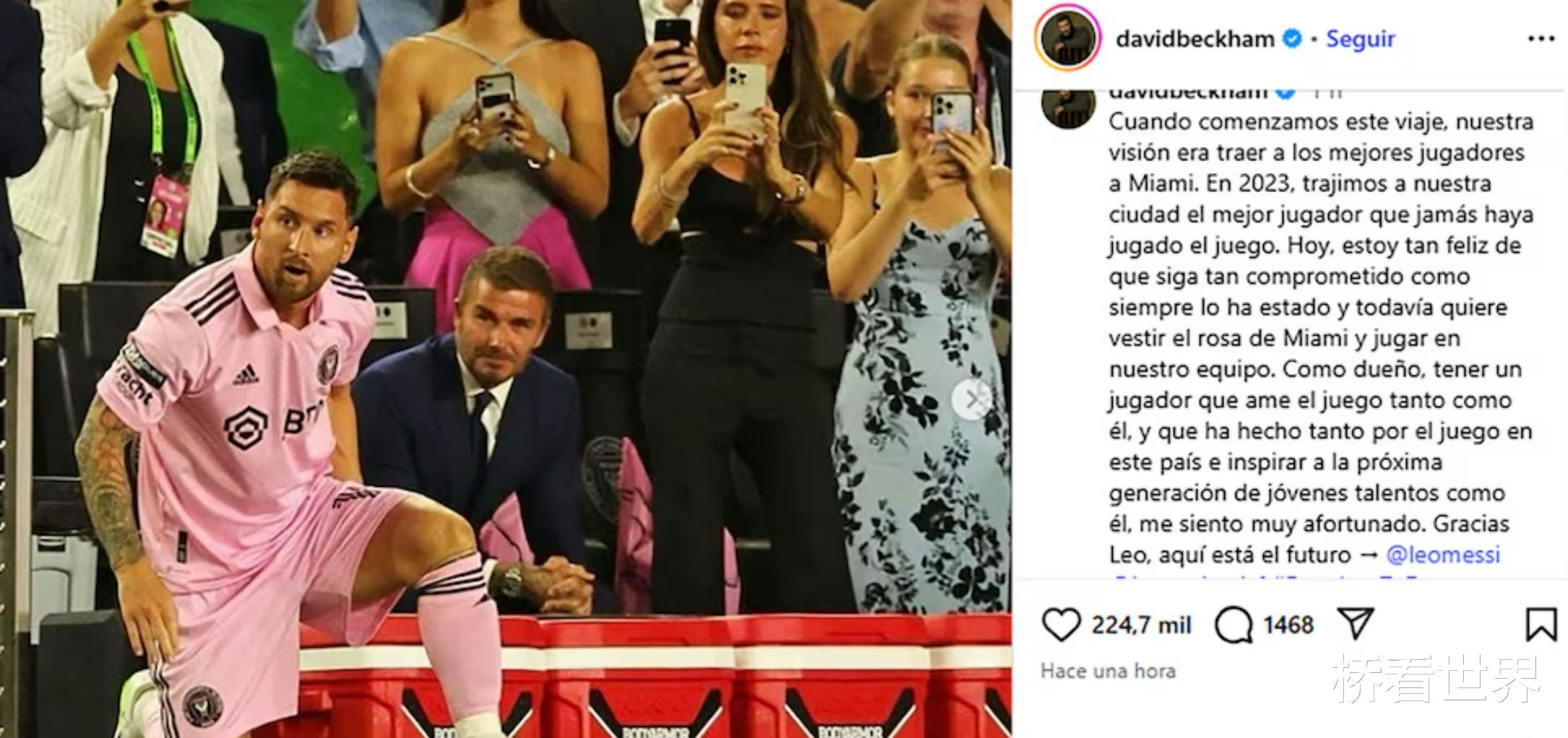Follow the account with Seguir
1568x738 pixels.
tap(1360, 39)
